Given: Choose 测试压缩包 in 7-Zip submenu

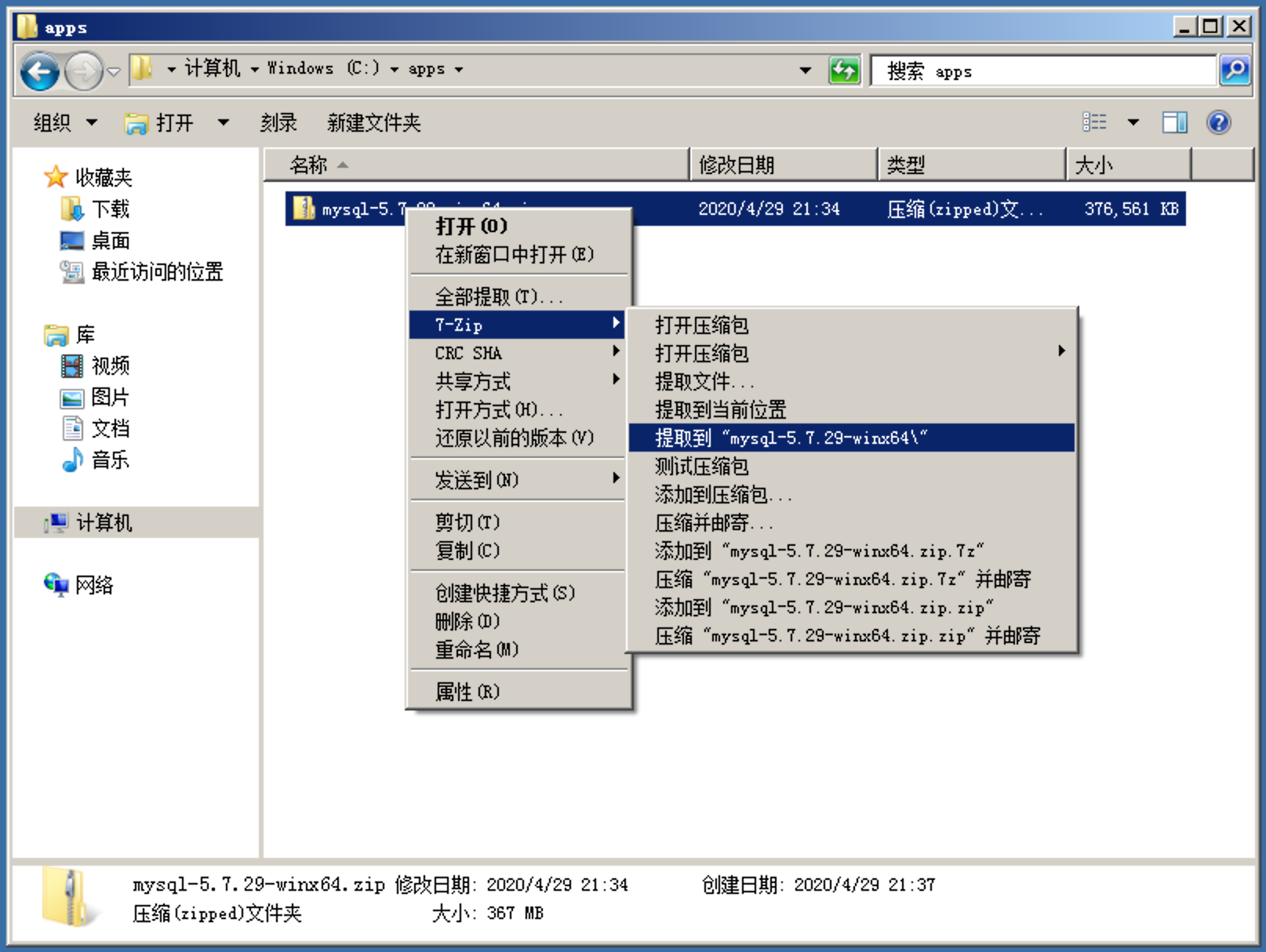Looking at the screenshot, I should coord(852,466).
